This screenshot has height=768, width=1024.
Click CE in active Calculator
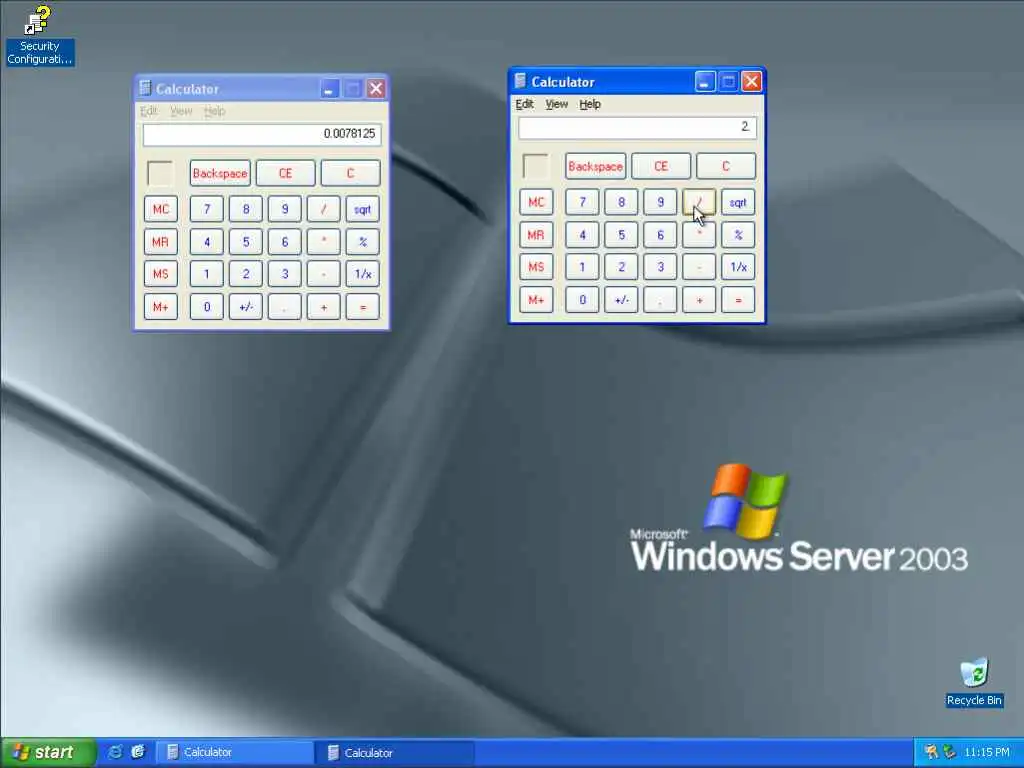point(661,167)
